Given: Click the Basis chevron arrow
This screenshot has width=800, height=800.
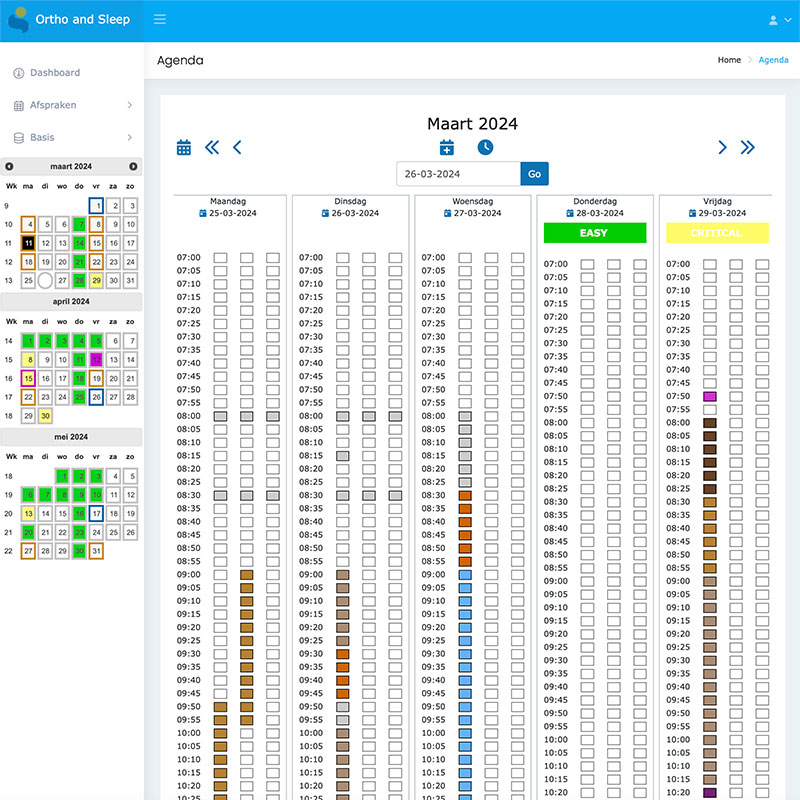Looking at the screenshot, I should click(x=130, y=137).
